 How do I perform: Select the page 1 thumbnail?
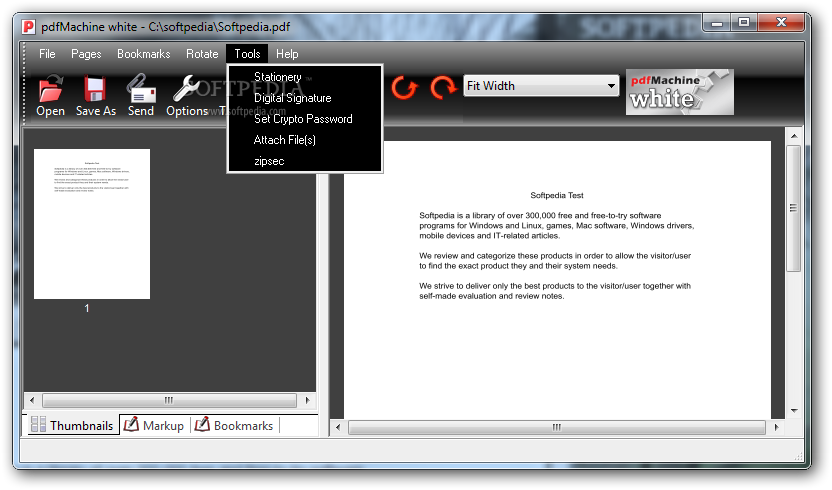coord(92,223)
